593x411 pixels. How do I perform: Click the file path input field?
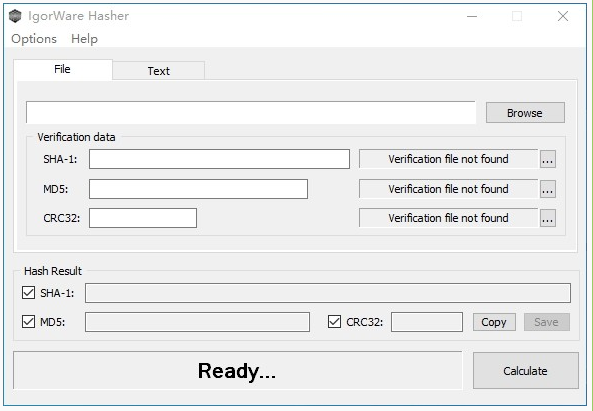[251, 112]
